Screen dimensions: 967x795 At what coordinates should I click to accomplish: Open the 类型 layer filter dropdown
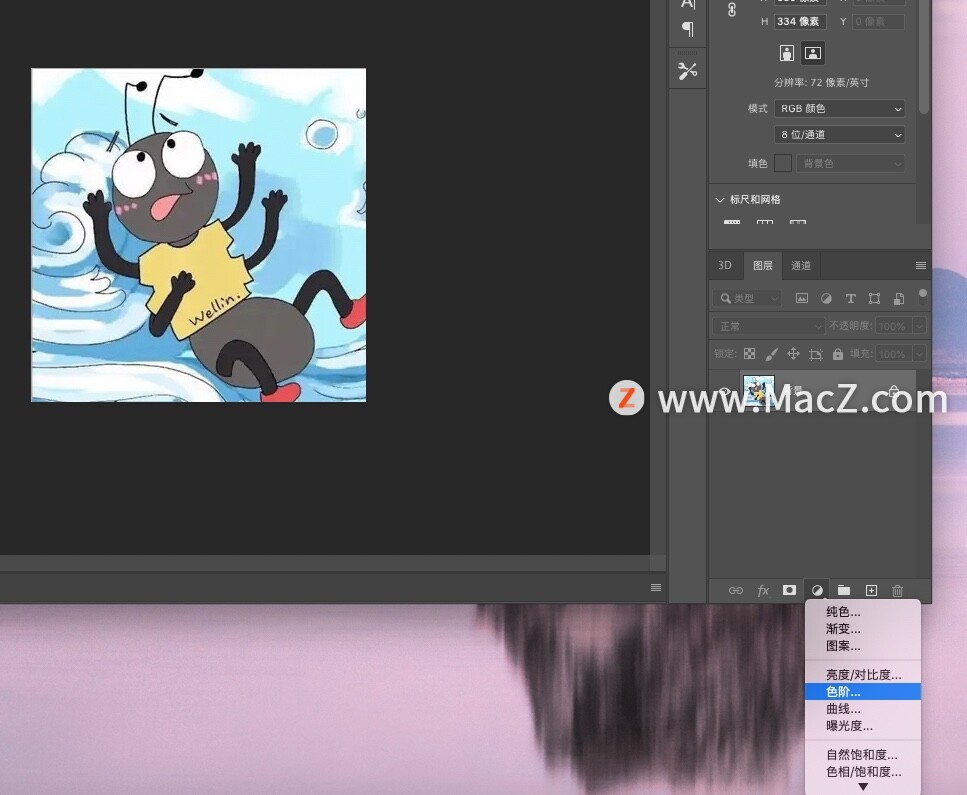point(747,299)
